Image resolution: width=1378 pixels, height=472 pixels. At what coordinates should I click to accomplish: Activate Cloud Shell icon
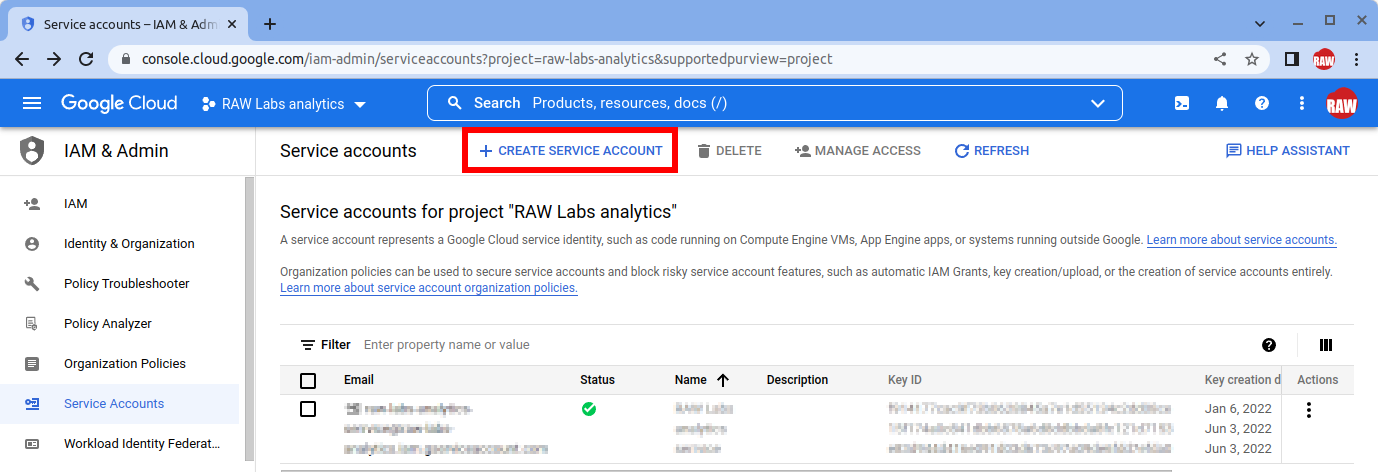(1182, 103)
